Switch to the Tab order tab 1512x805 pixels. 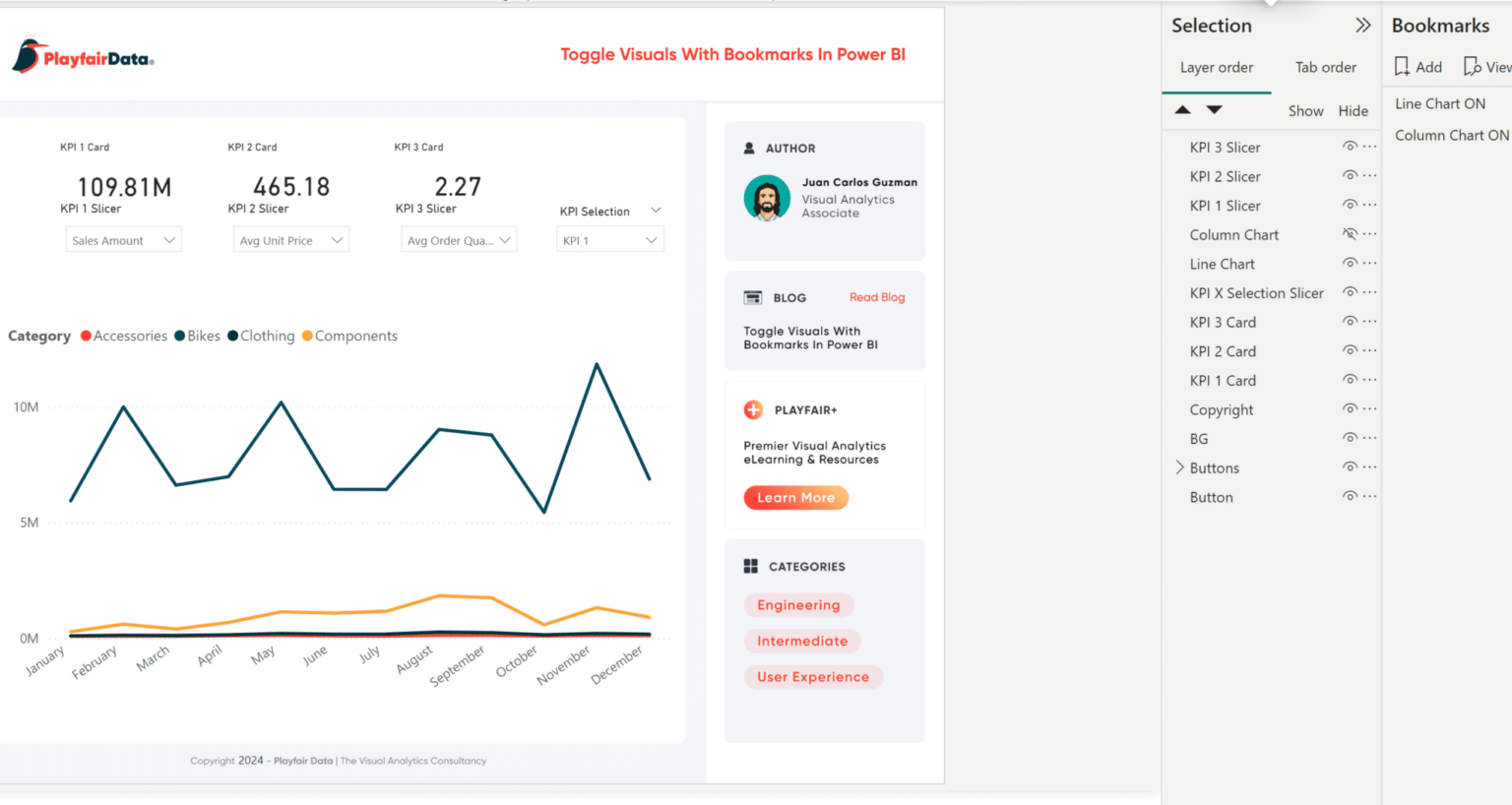pyautogui.click(x=1325, y=67)
